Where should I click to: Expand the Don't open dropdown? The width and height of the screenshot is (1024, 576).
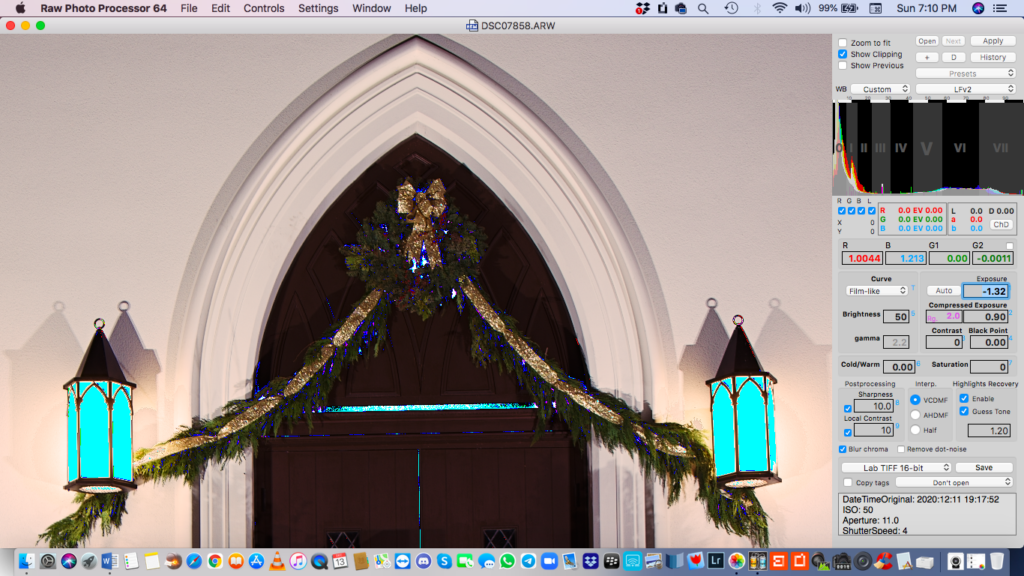click(x=954, y=483)
